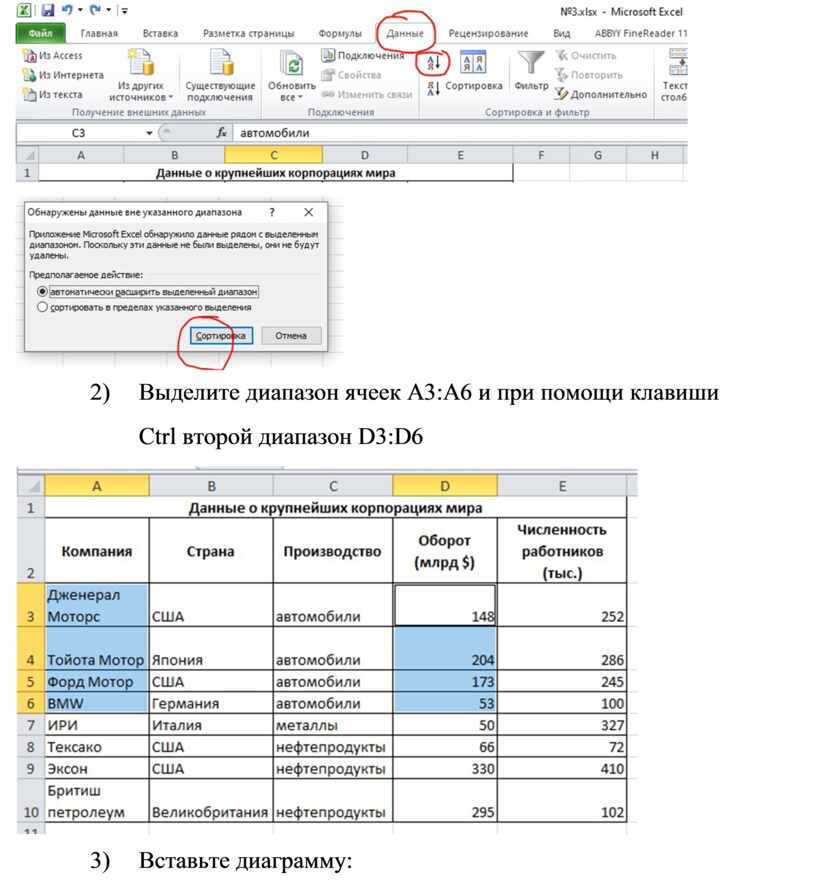This screenshot has width=816, height=888.
Task: Open the redo history dropdown arrow
Action: click(x=108, y=10)
